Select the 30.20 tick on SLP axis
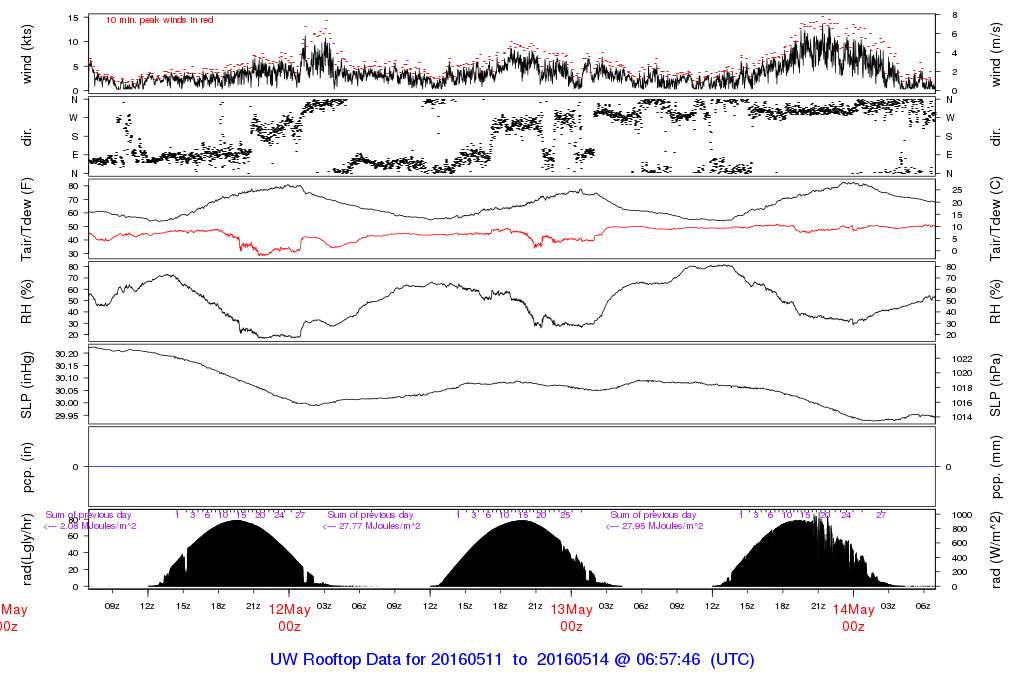 (67, 353)
